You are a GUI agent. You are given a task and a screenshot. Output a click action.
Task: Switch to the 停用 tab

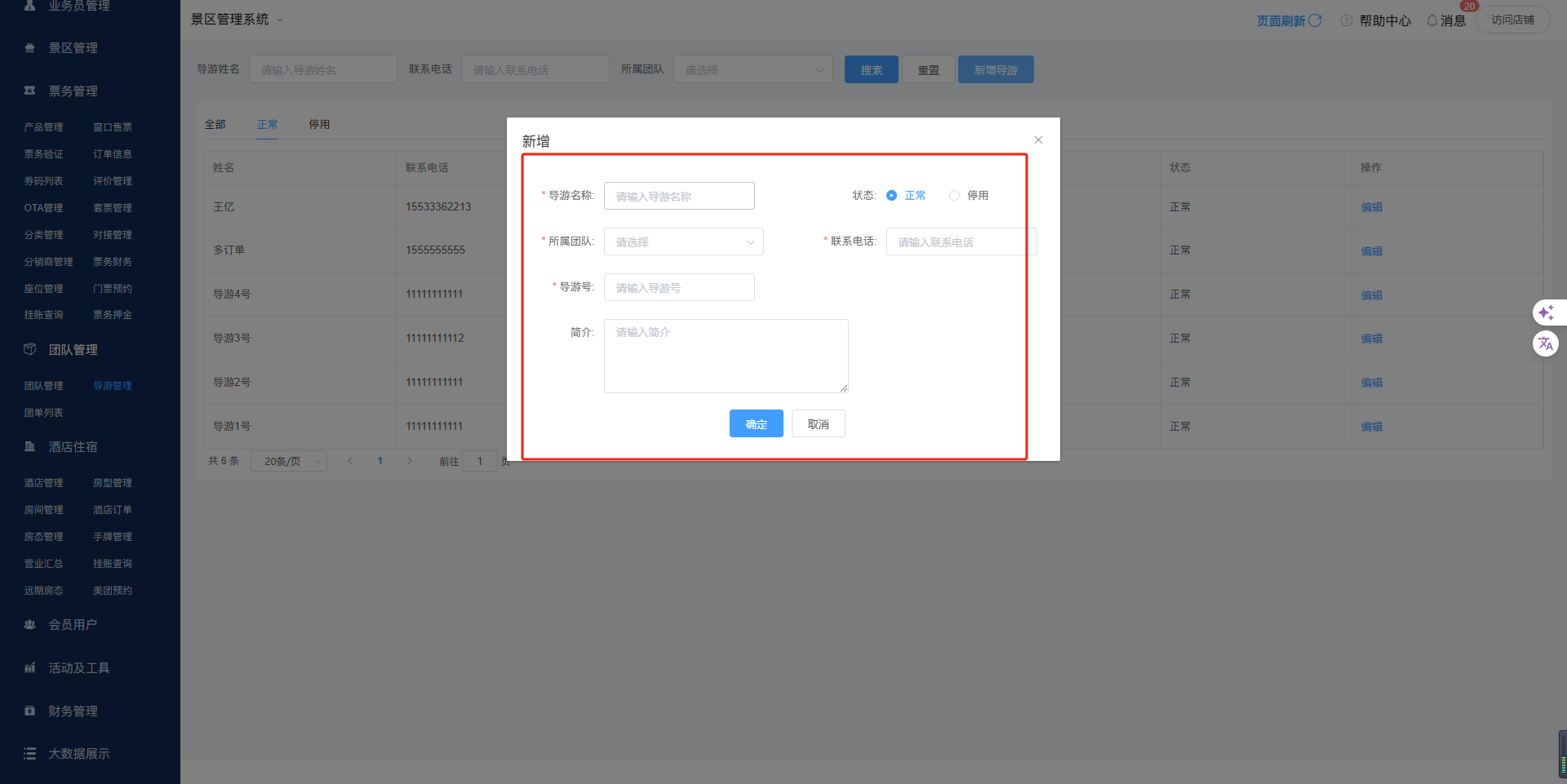pyautogui.click(x=319, y=125)
